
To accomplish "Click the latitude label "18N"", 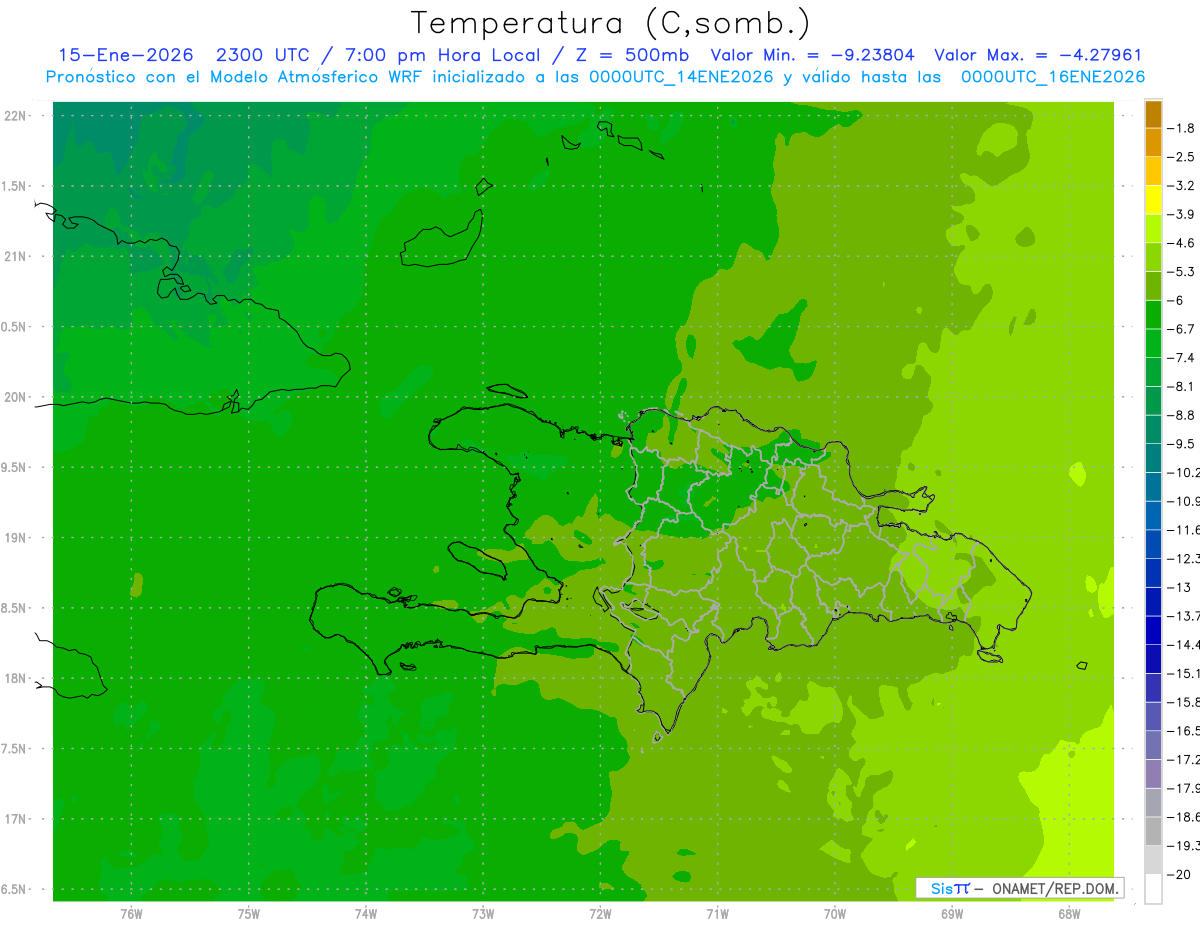I will point(16,678).
